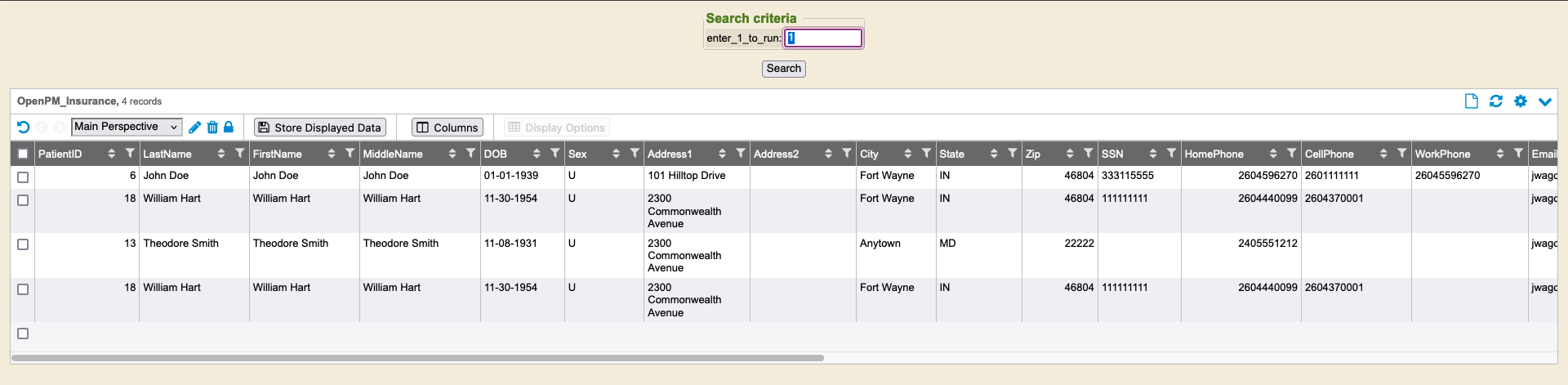
Task: Click the enter_1_to_run input field
Action: [823, 38]
